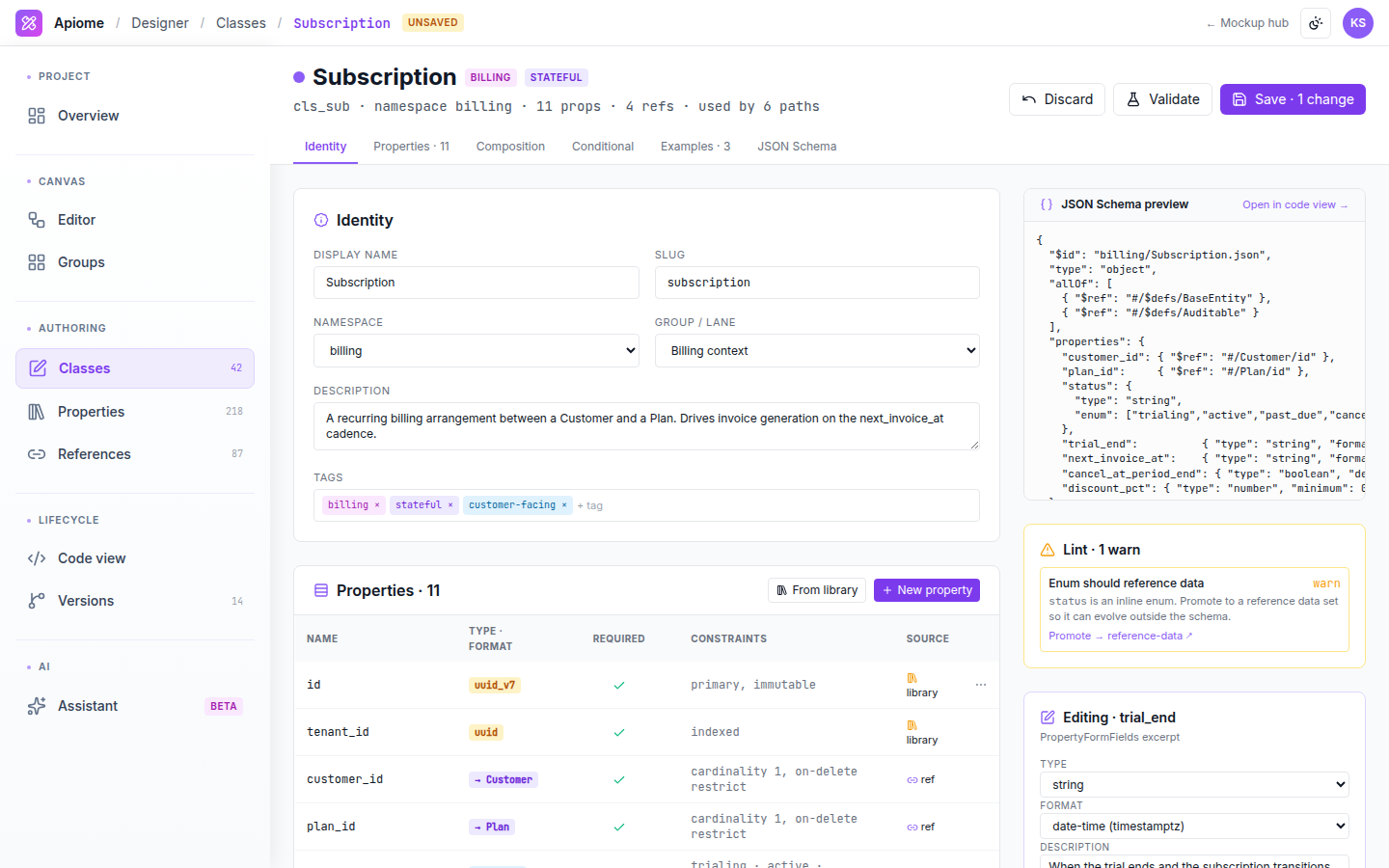Click the Plan reference type chip

point(492,827)
